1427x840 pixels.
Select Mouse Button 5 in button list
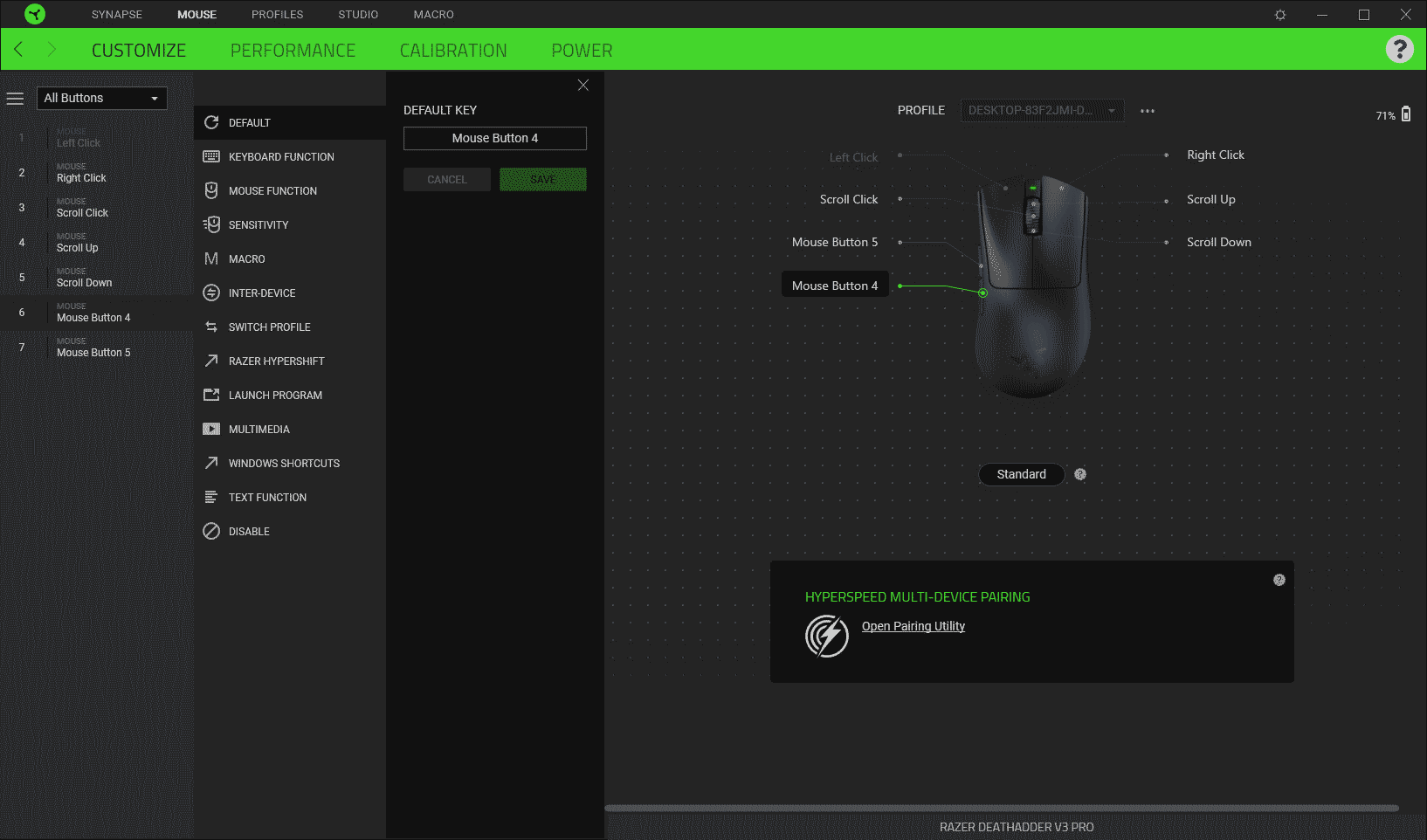[97, 348]
